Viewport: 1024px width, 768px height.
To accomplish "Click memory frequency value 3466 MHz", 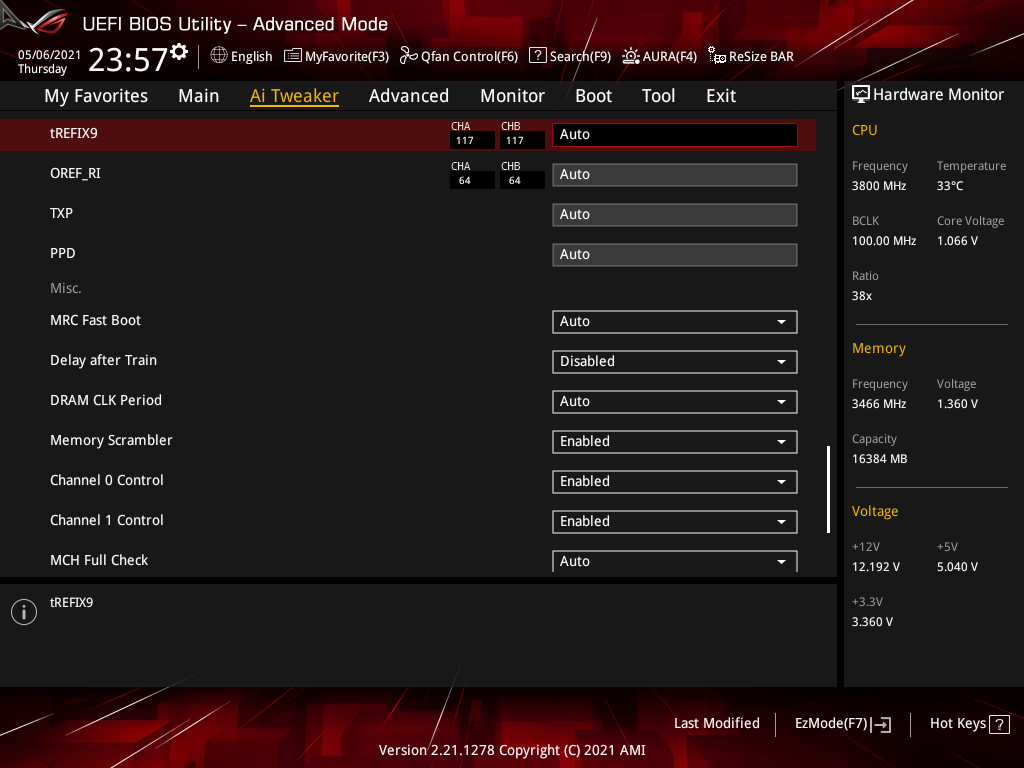I will 879,404.
